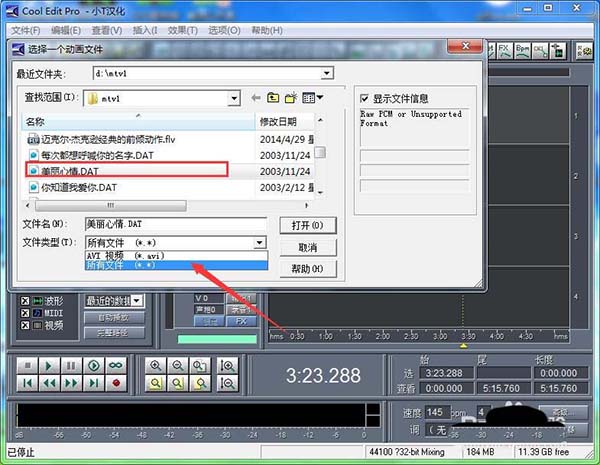Click the Zoom to right edge of selection
The image size is (600, 465).
coord(200,383)
